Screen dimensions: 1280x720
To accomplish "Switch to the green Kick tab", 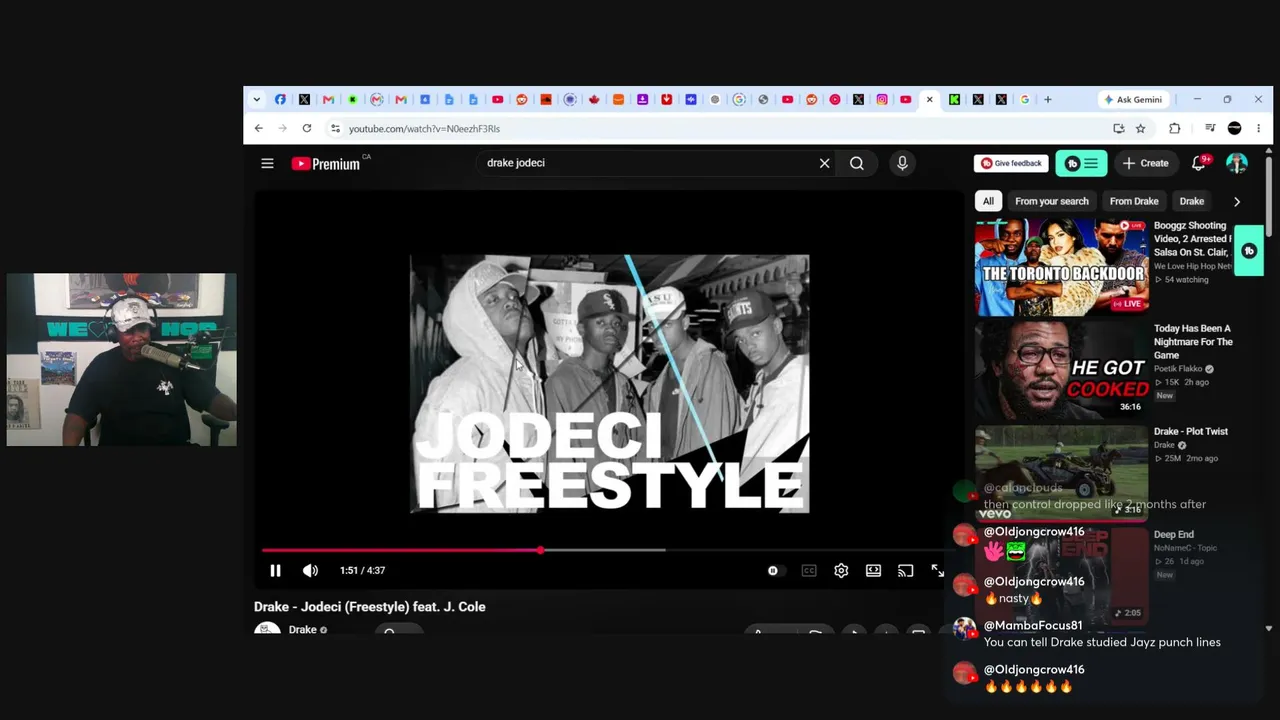I will [x=954, y=99].
